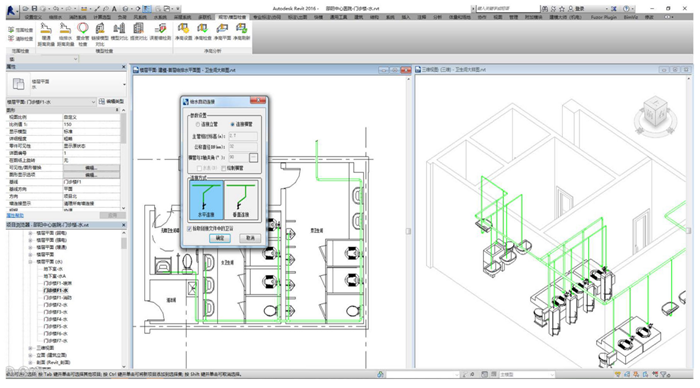Click the text tool 'A' icon in toolbar
This screenshot has height=388, width=700.
pos(114,8)
